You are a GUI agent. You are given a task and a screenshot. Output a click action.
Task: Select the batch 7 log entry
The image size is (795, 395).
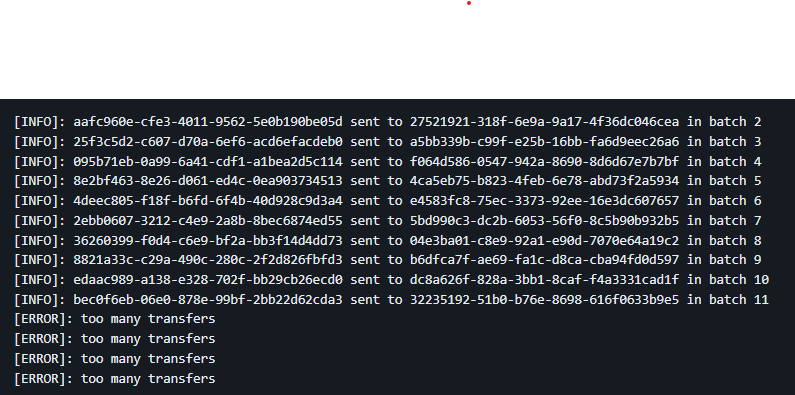point(387,221)
